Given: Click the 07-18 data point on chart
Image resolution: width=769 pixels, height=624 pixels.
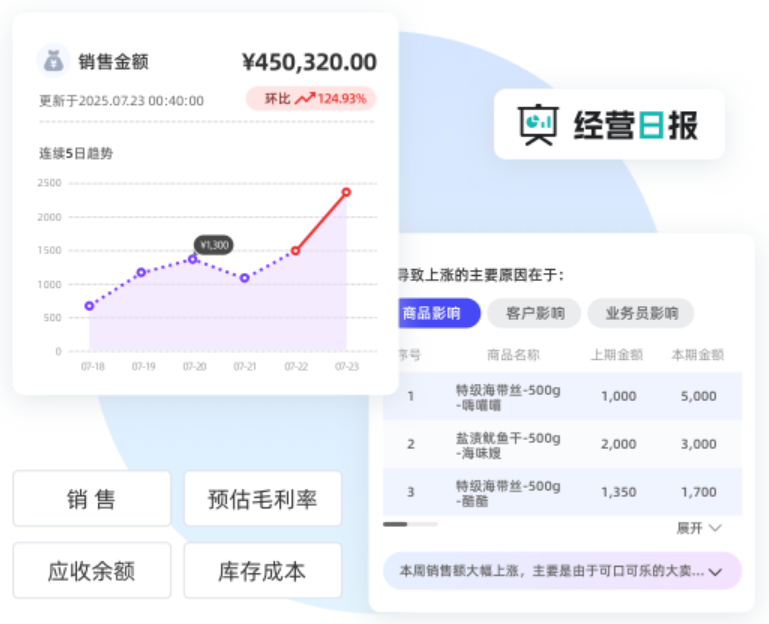Looking at the screenshot, I should tap(89, 306).
